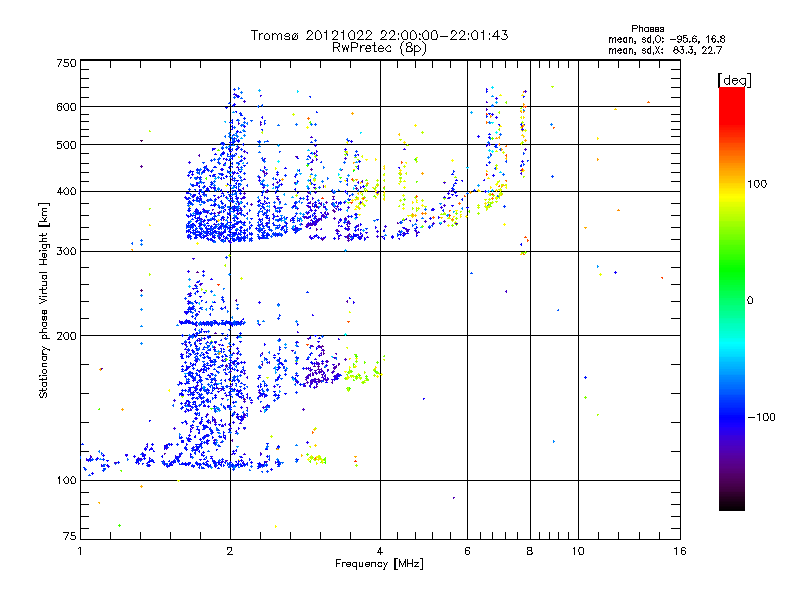Click y-axis tick label '200'

66,336
